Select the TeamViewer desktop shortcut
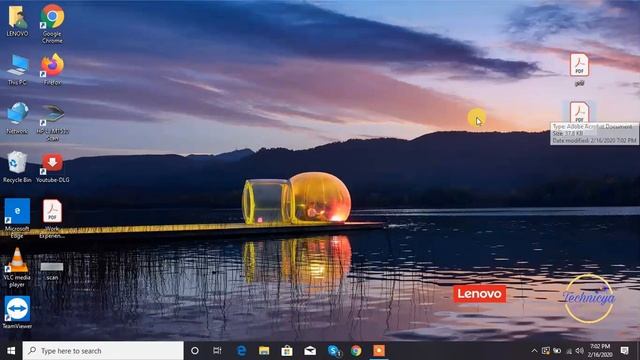 [x=17, y=312]
